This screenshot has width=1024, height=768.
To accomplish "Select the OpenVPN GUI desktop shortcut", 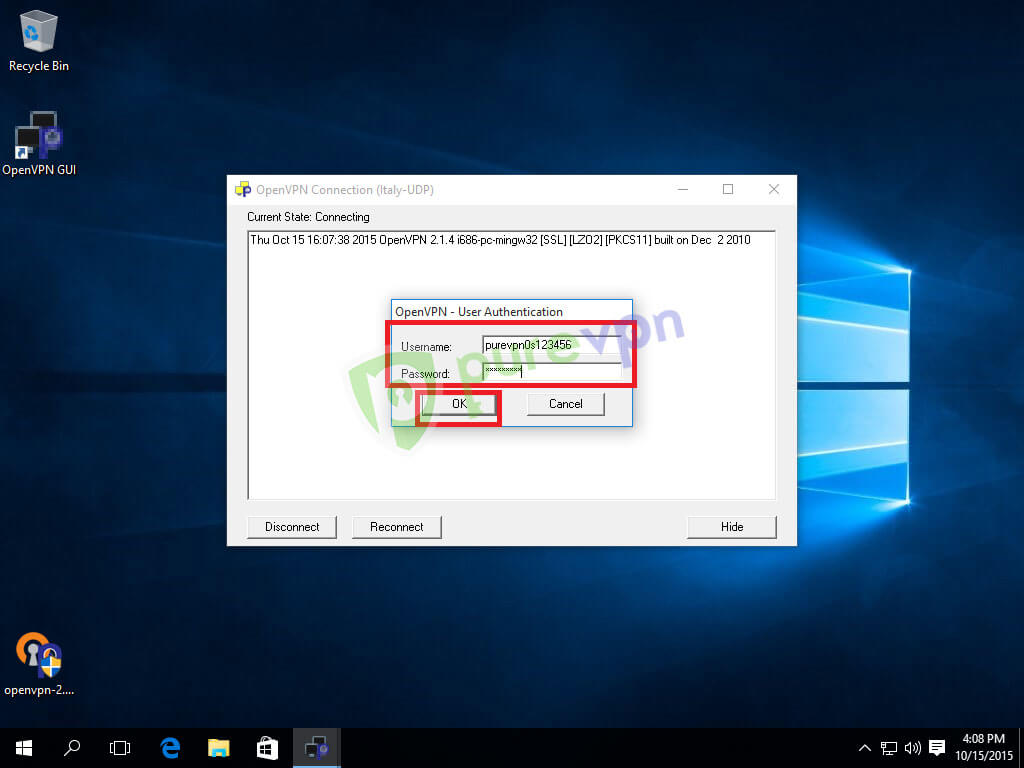I will click(x=39, y=144).
